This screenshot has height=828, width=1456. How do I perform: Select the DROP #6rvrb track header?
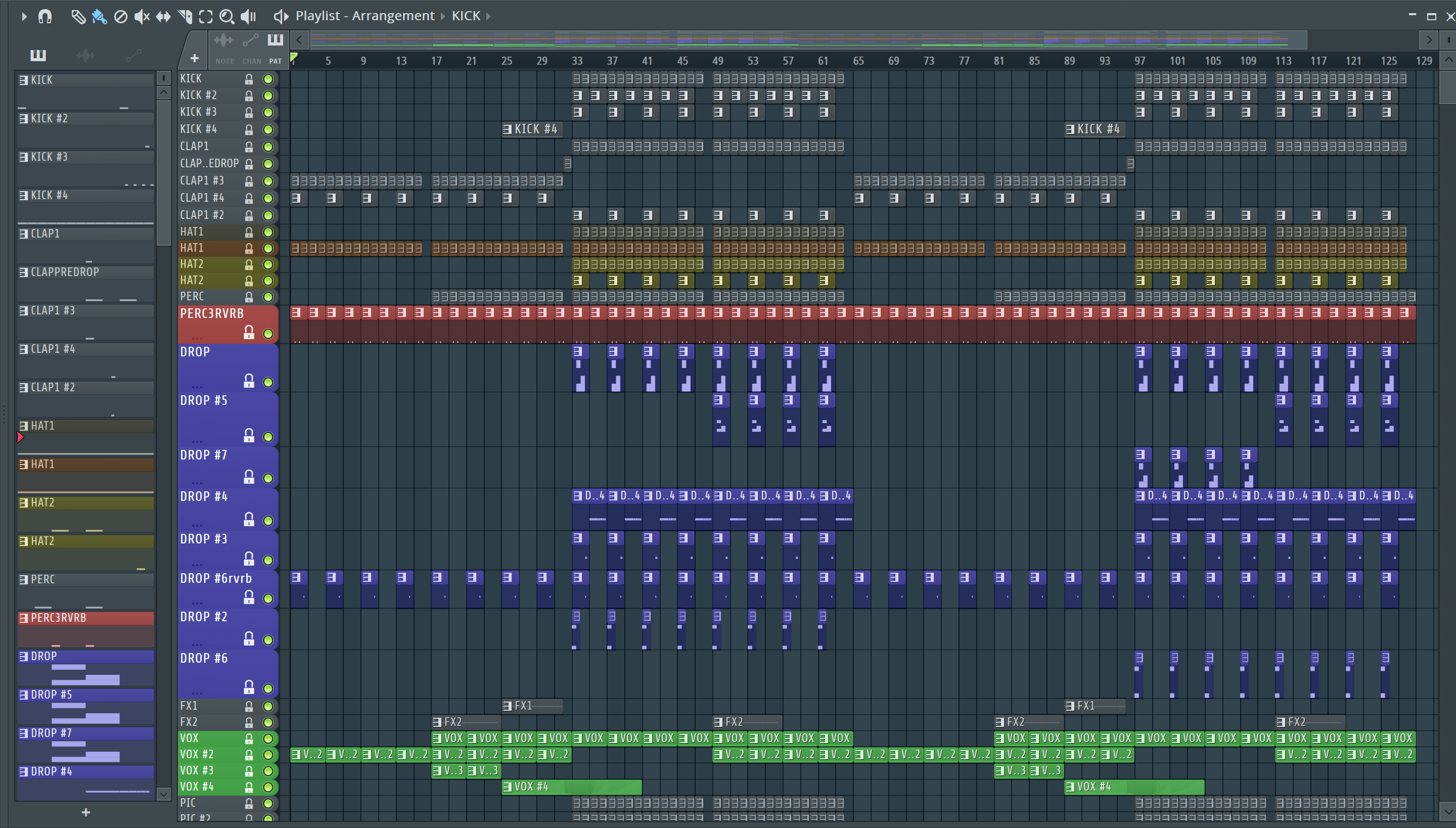point(227,588)
